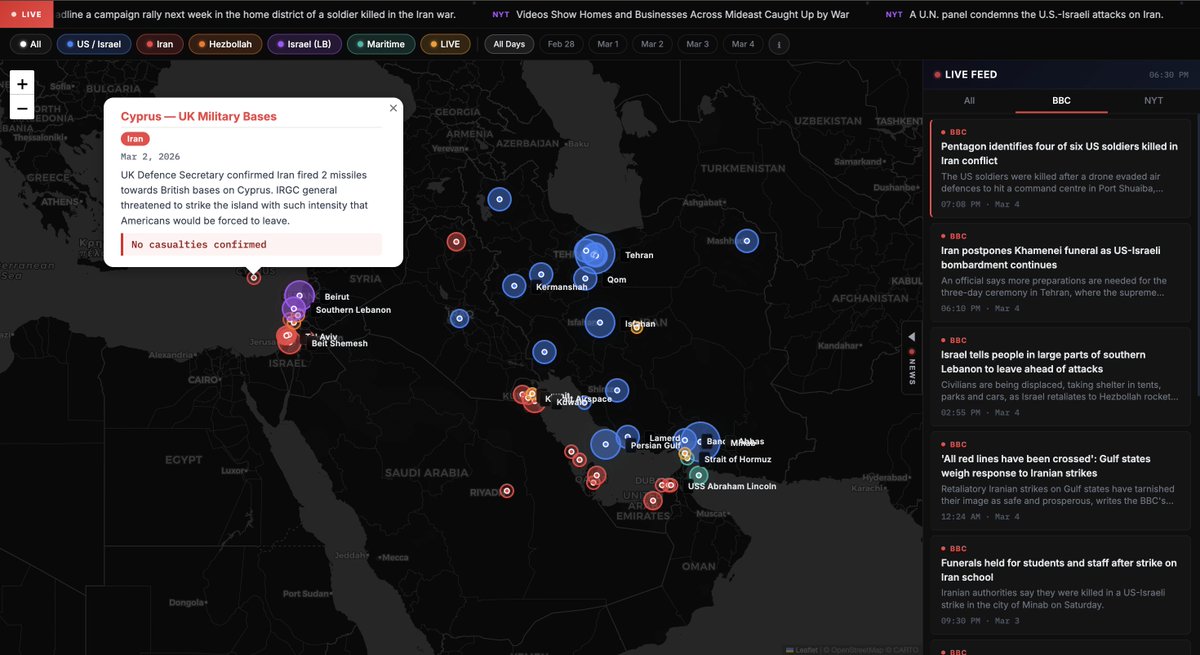This screenshot has height=655, width=1200.
Task: Open Funerals held for students story
Action: click(x=1061, y=583)
